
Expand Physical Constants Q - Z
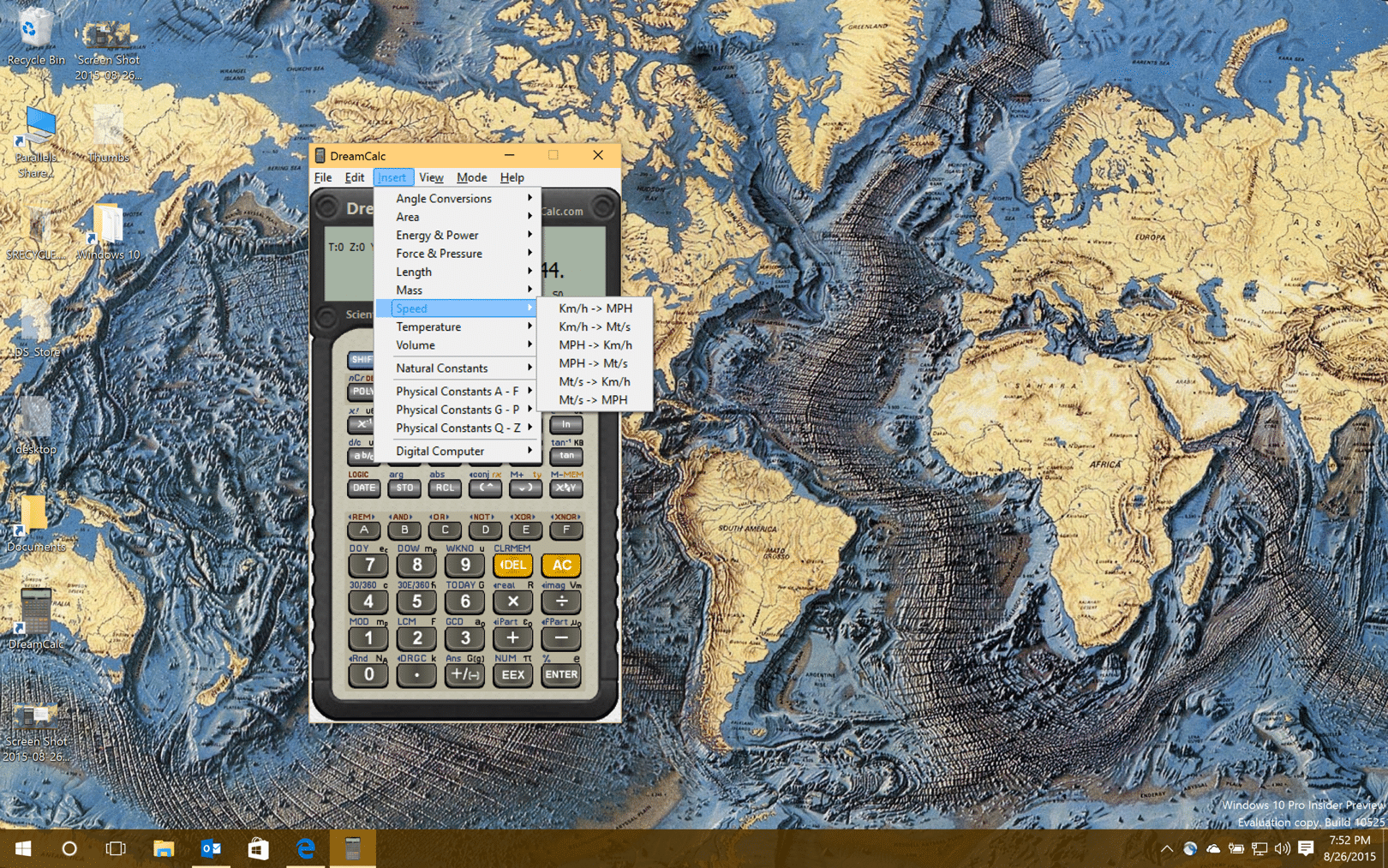[x=457, y=428]
